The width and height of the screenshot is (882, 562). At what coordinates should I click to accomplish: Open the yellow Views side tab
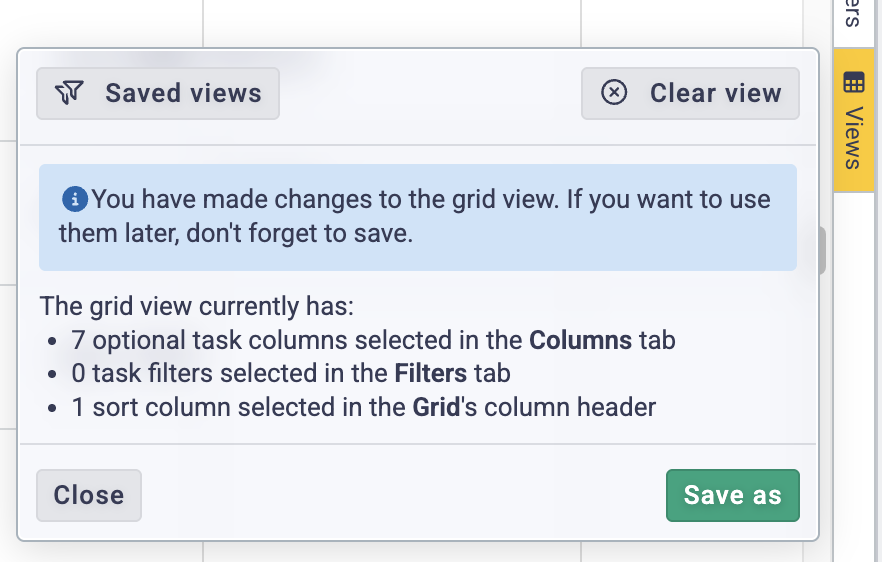point(853,120)
